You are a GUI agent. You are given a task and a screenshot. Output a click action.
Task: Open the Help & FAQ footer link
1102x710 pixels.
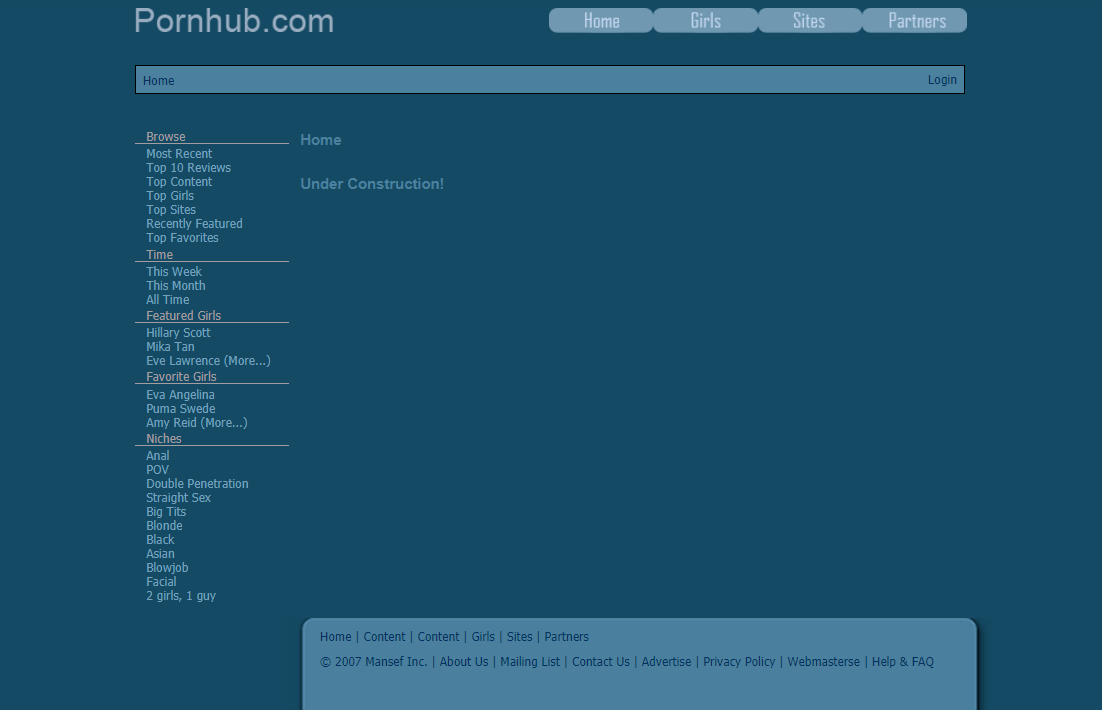[902, 662]
